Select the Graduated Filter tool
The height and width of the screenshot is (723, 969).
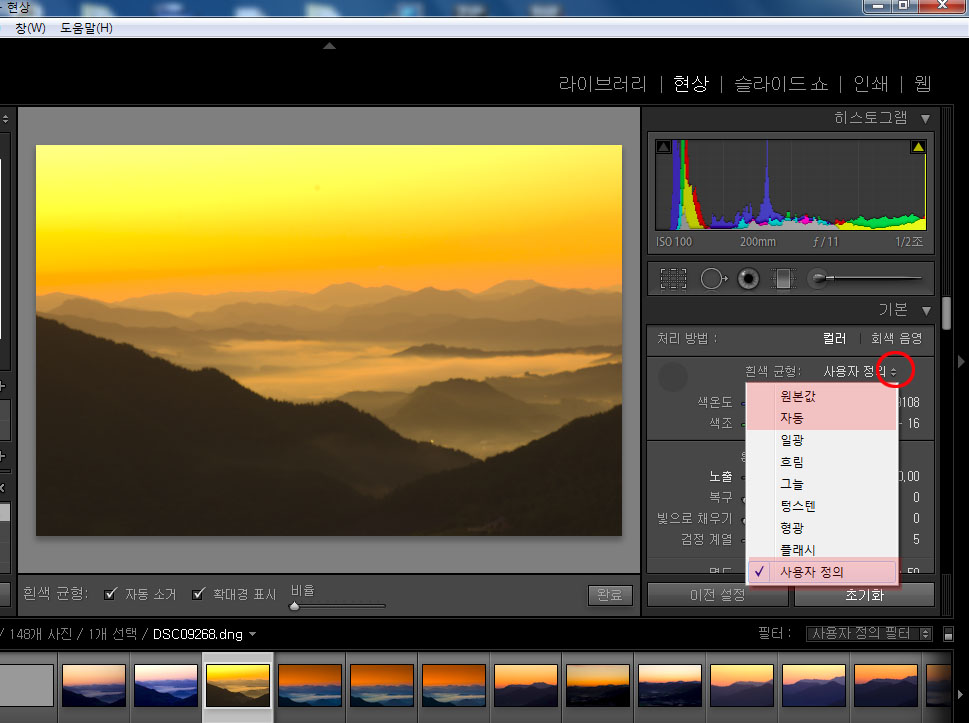pyautogui.click(x=783, y=279)
